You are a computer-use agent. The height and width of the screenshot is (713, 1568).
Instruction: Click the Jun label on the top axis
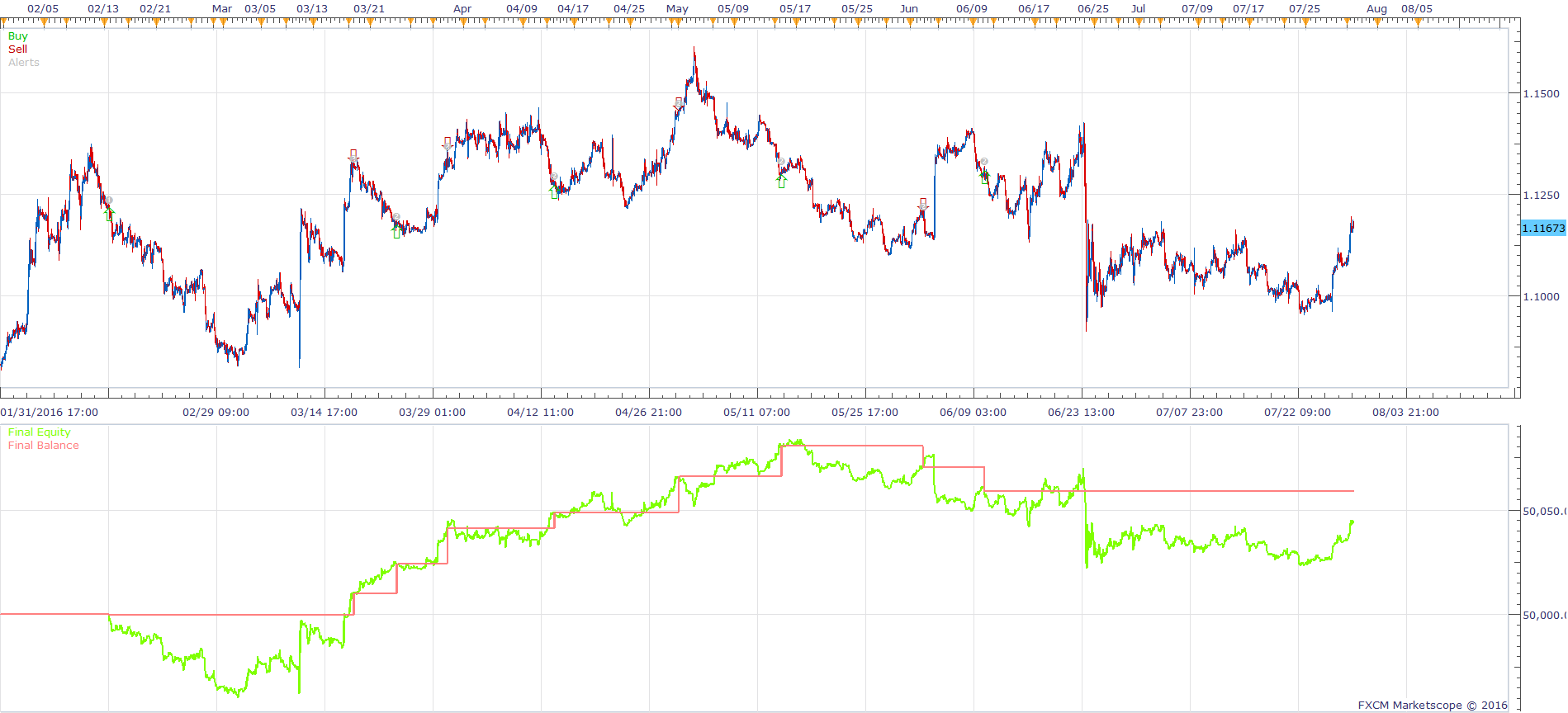[909, 8]
